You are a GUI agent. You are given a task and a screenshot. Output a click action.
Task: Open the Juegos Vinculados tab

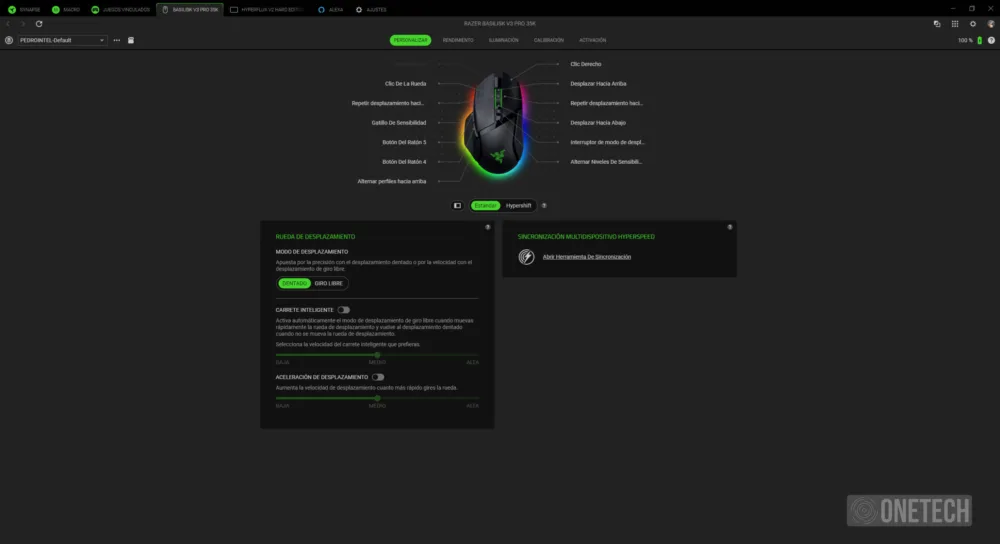[x=121, y=10]
